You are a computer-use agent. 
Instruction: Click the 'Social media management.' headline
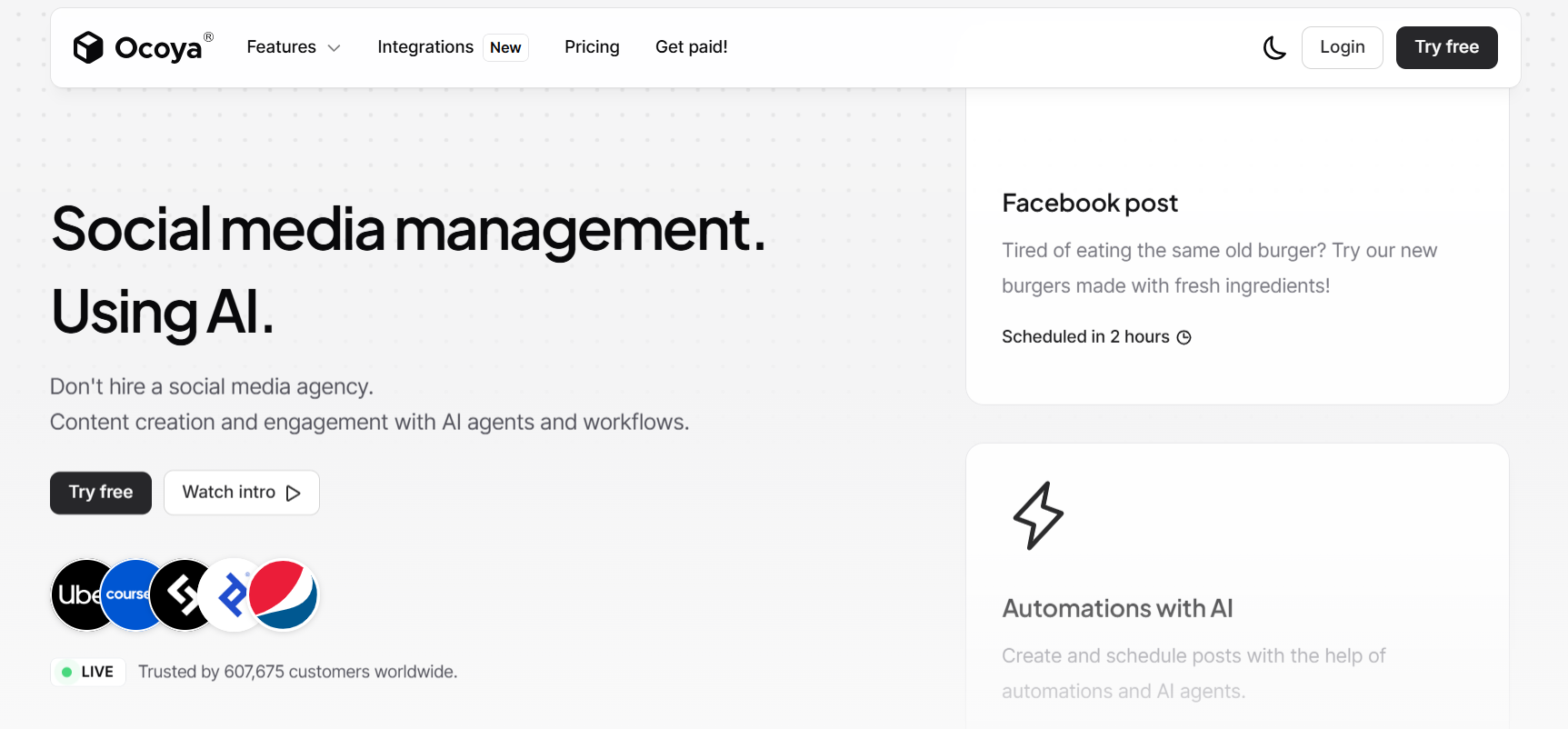(408, 229)
